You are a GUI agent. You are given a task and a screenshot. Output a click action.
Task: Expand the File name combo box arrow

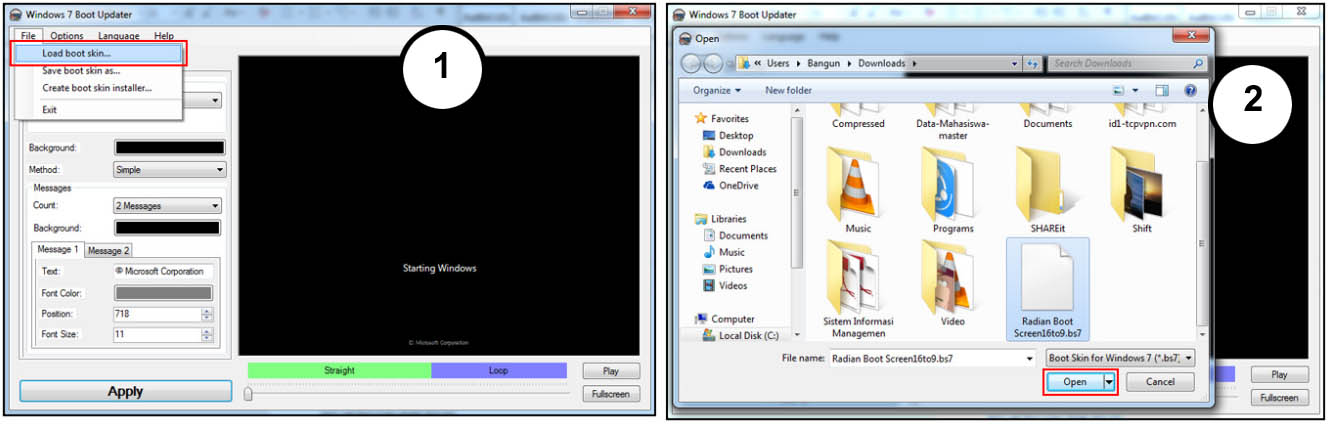(1029, 357)
